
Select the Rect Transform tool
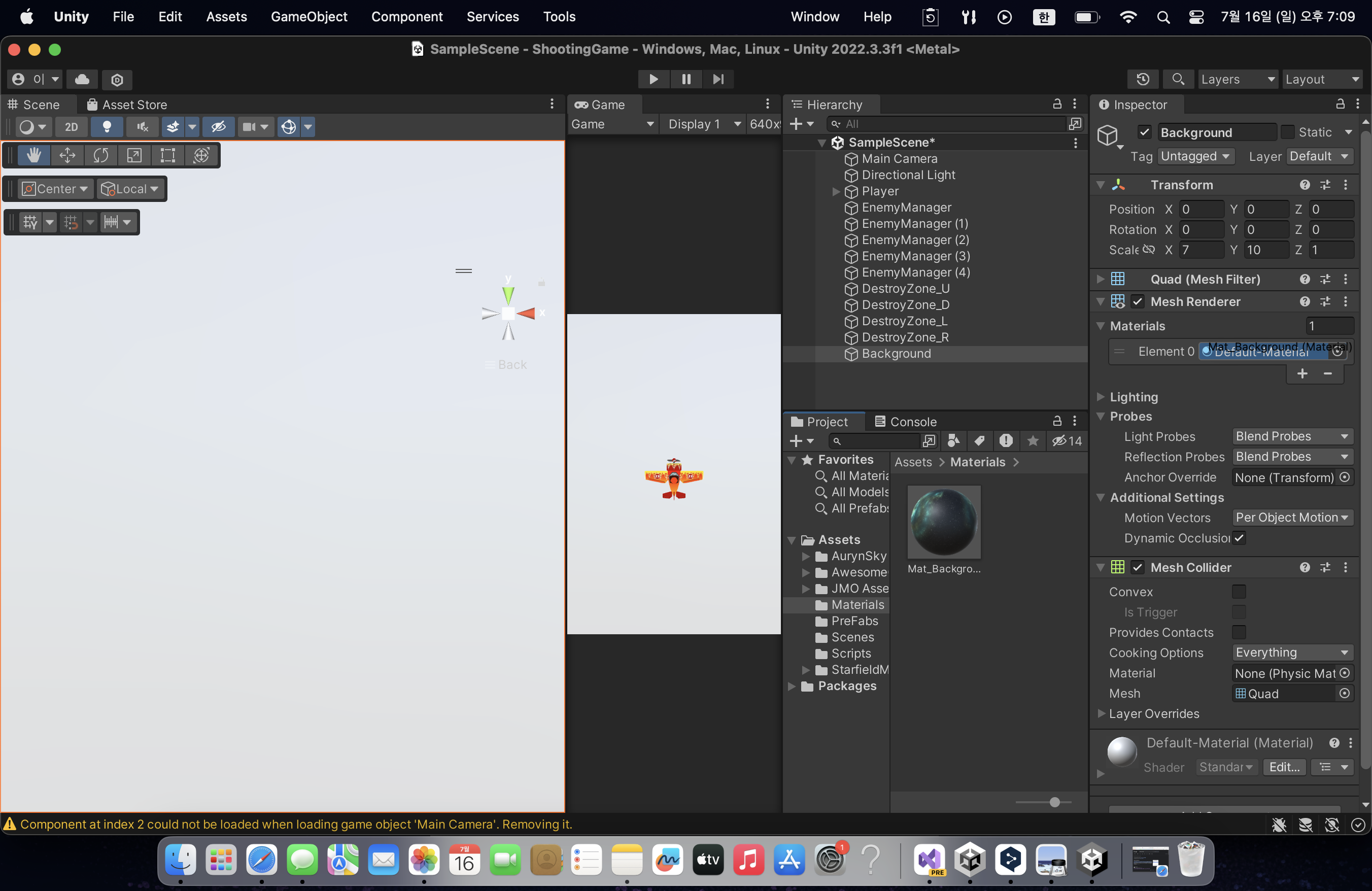click(168, 155)
